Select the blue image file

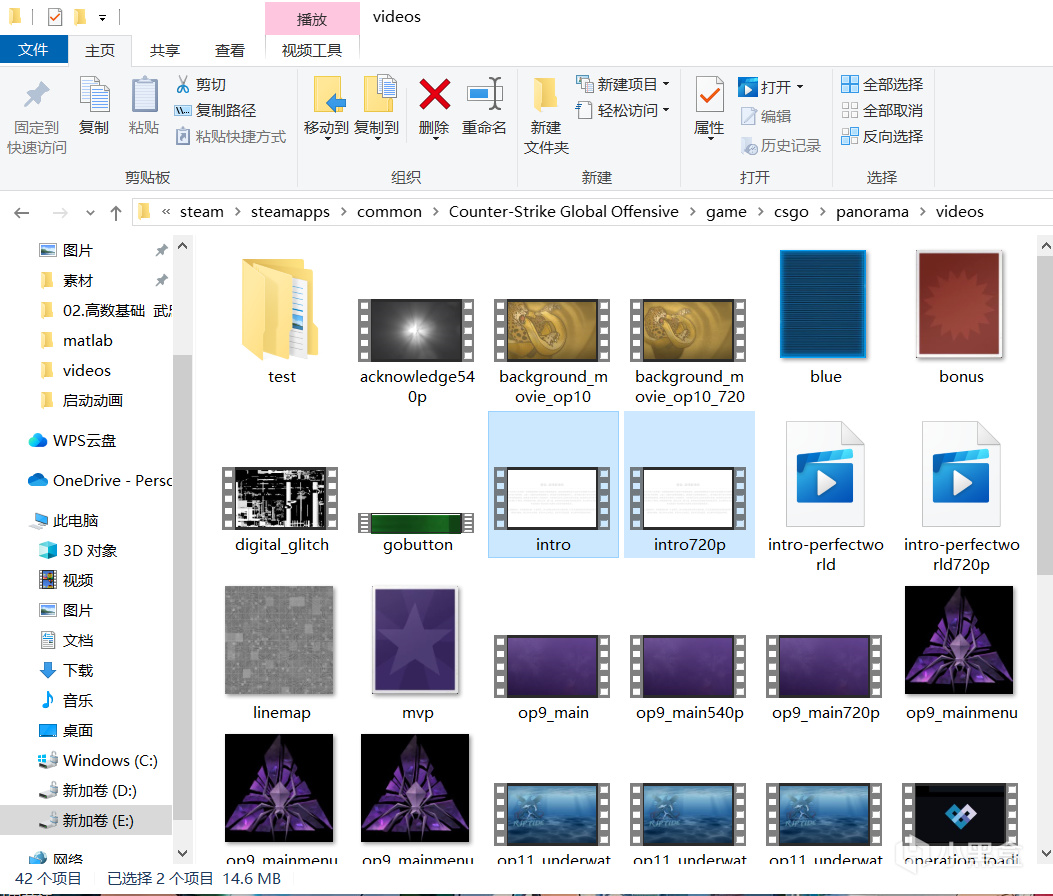[x=825, y=317]
